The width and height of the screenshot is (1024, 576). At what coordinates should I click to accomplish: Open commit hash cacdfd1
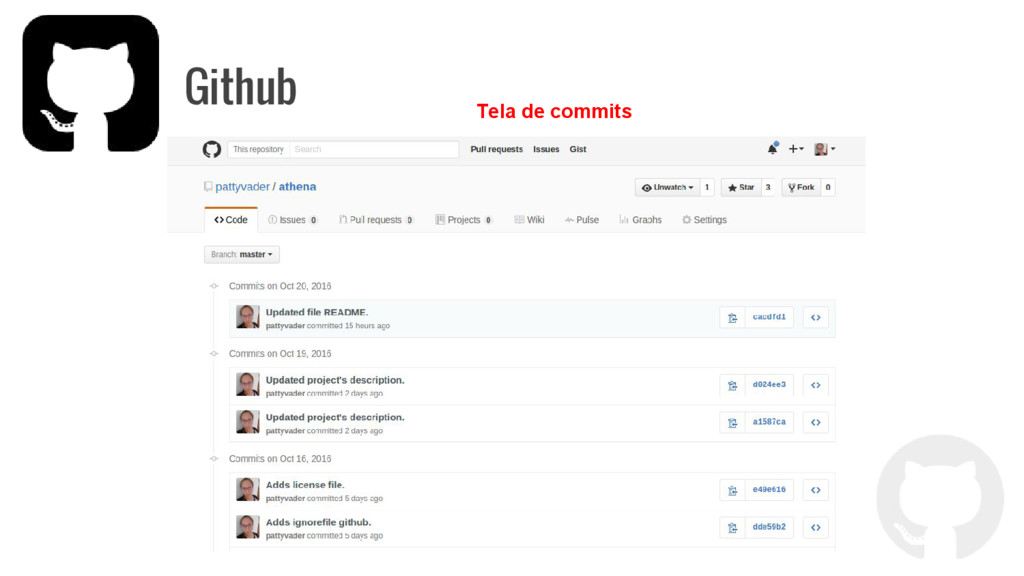point(769,317)
